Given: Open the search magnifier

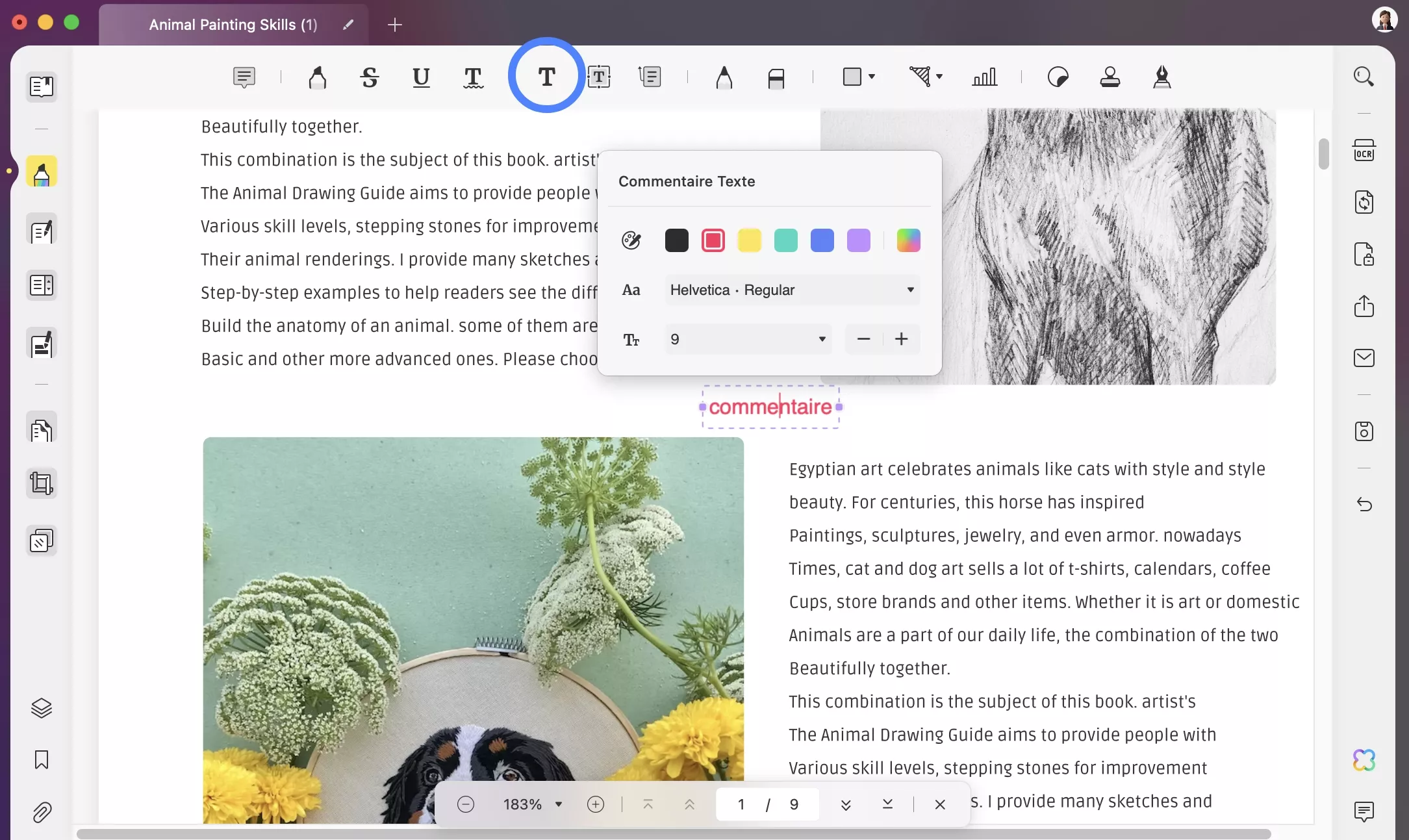Looking at the screenshot, I should (1364, 77).
